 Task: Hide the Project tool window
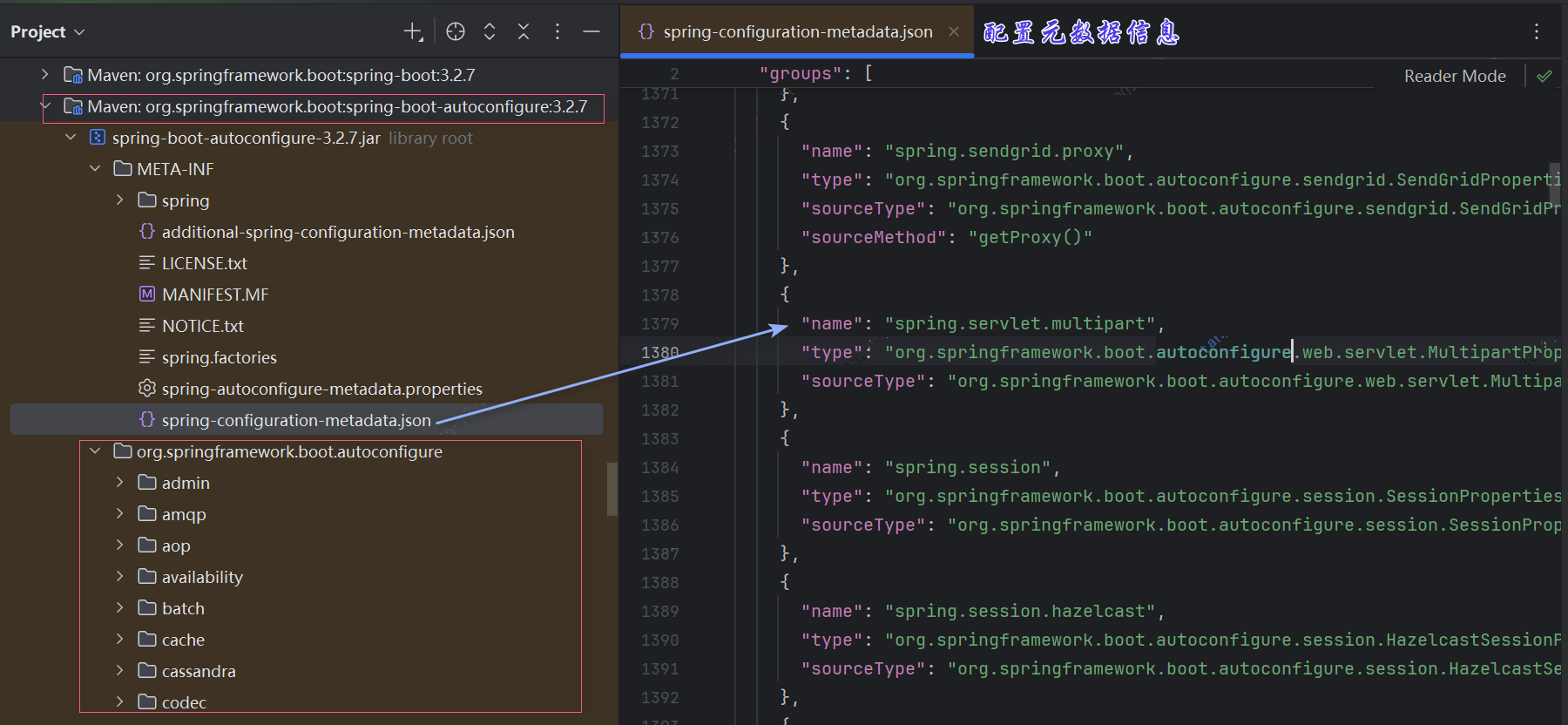[591, 31]
